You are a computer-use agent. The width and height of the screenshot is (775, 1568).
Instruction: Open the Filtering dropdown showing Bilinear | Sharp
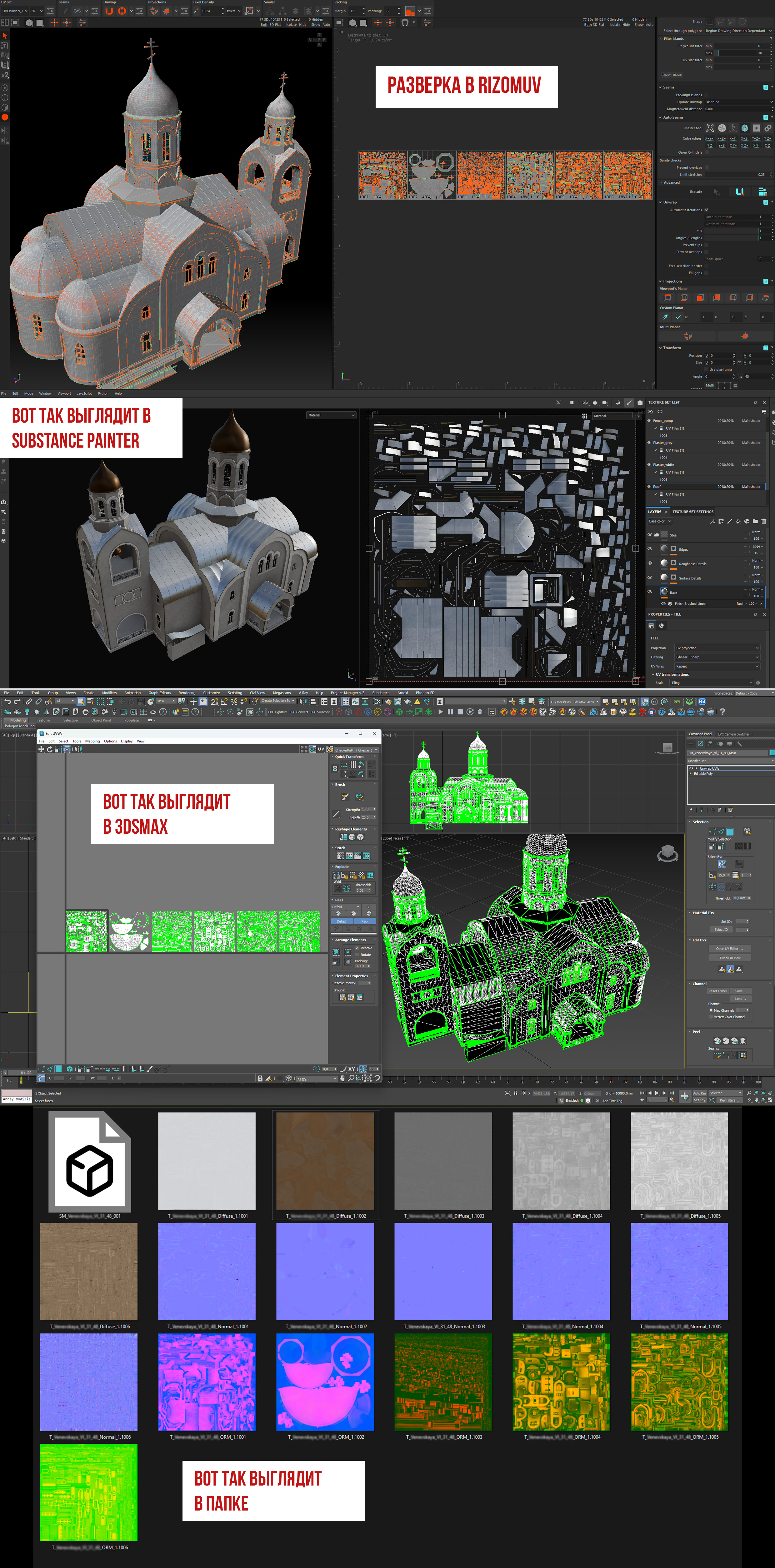(x=717, y=657)
